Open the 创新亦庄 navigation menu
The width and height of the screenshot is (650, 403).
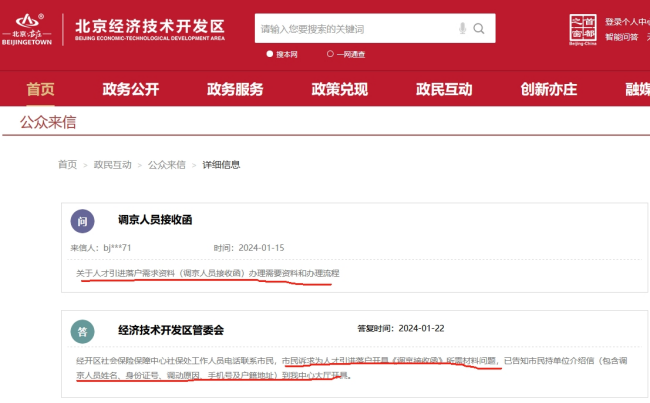[x=548, y=89]
